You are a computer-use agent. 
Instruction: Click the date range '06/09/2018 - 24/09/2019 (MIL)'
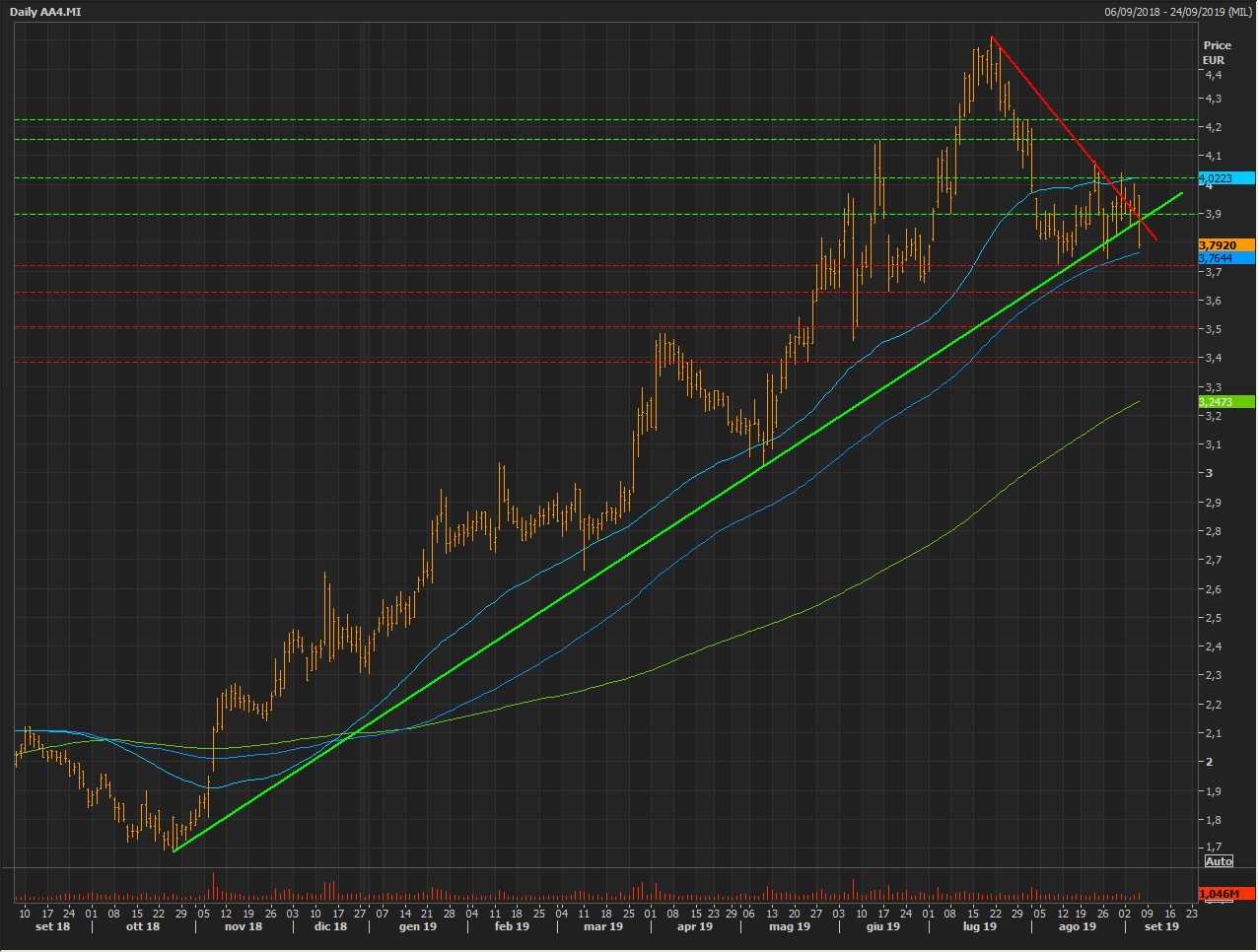1178,12
